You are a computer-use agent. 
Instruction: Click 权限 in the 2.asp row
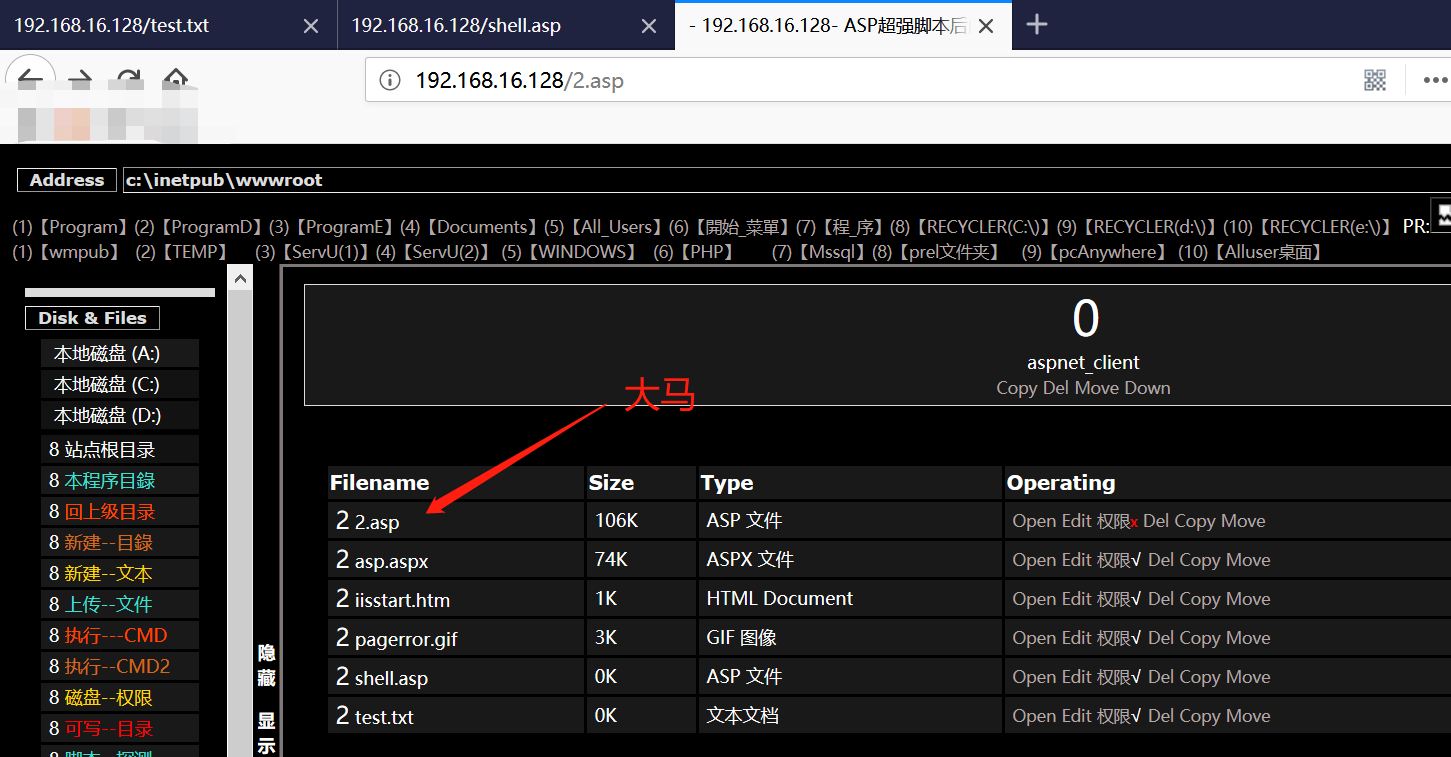pos(1113,521)
